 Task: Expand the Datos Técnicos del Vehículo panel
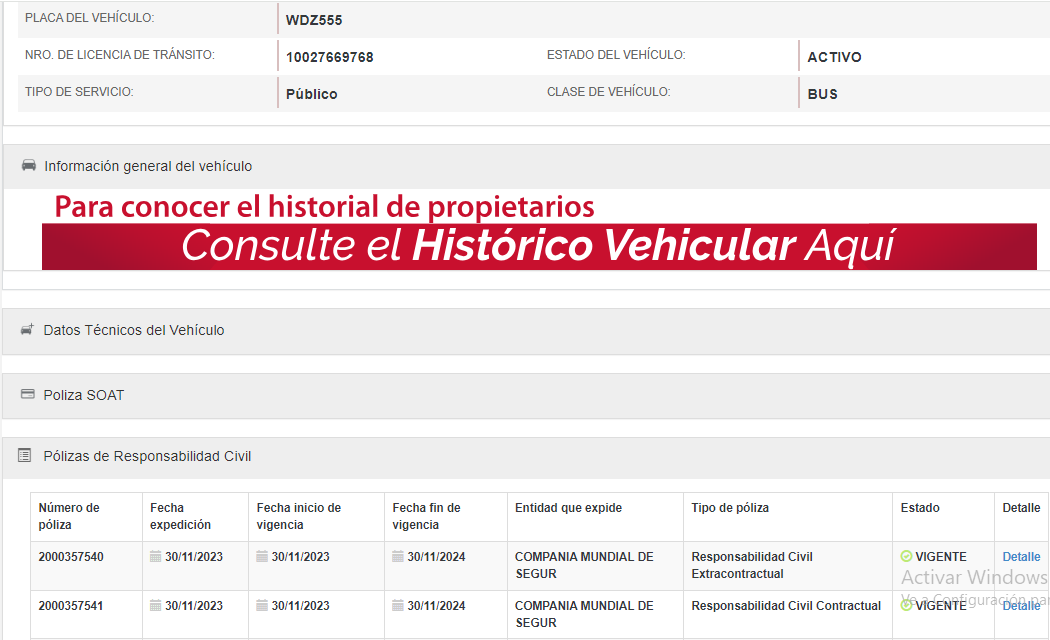pyautogui.click(x=134, y=330)
